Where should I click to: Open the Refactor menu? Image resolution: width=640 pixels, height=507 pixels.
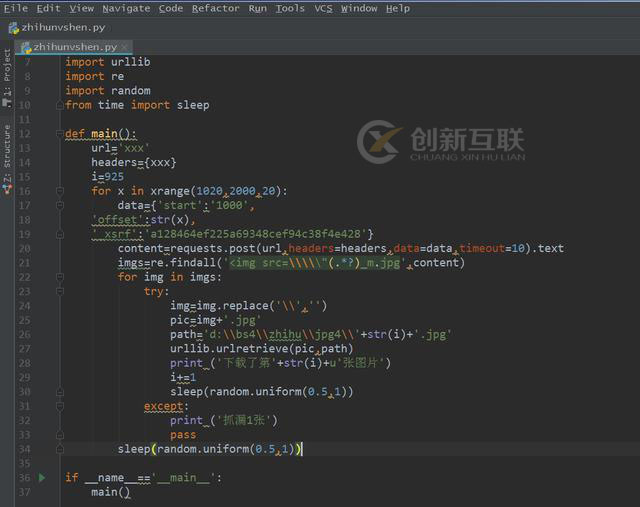coord(216,8)
